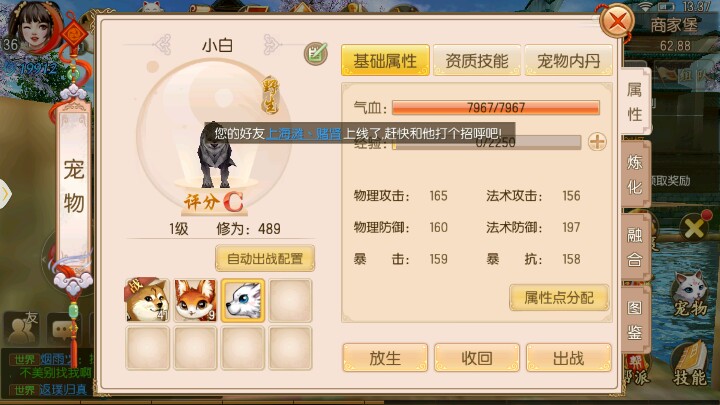This screenshot has width=720, height=405.
Task: Switch to 宠物内丹 tab
Action: tap(568, 60)
